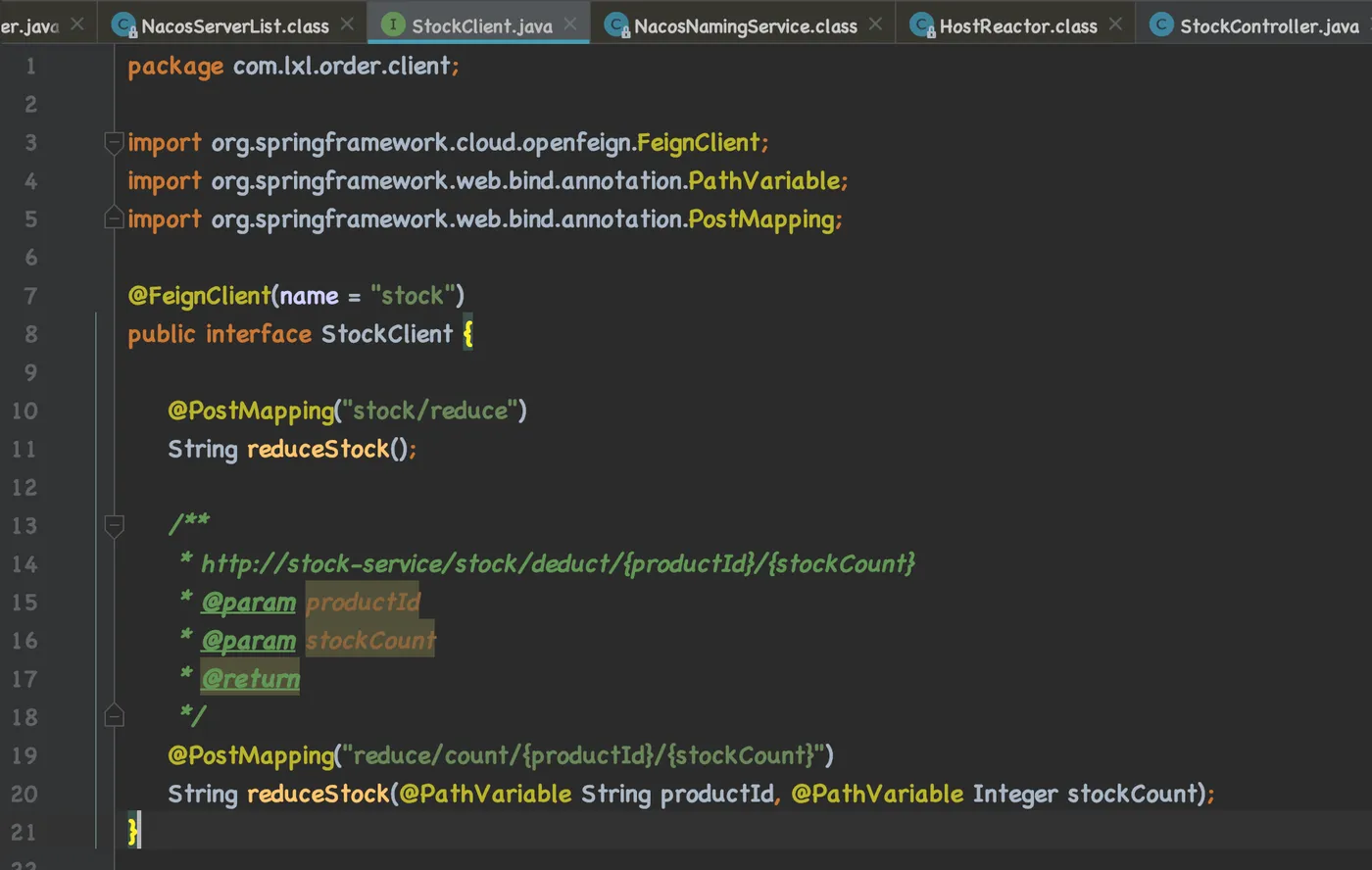Screen dimensions: 1372x870
Task: Click line number 20 in the gutter
Action: [x=24, y=794]
